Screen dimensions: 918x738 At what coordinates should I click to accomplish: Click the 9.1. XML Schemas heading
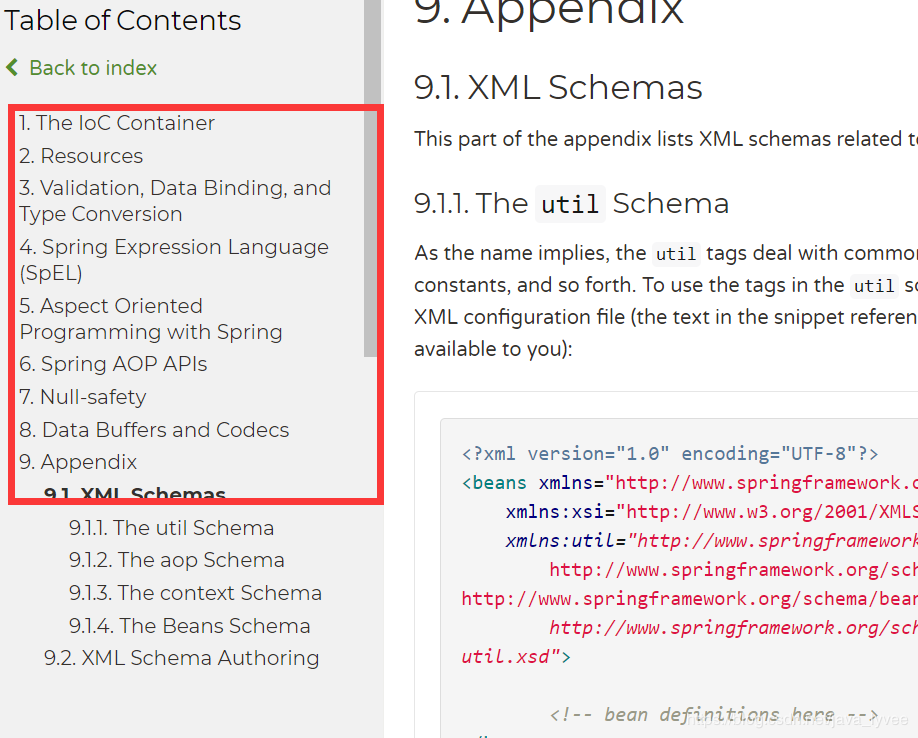558,88
